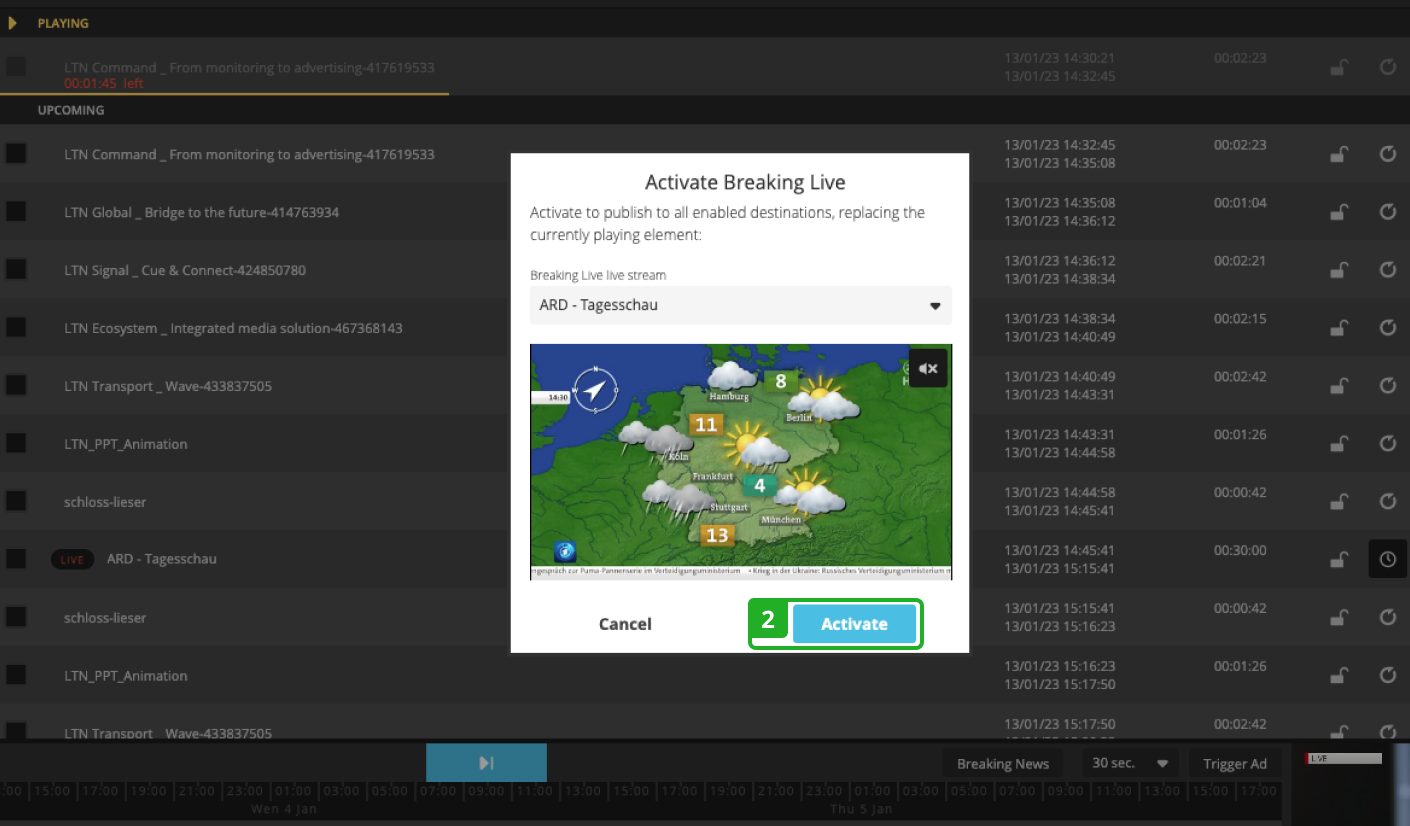The height and width of the screenshot is (826, 1410).
Task: Check the box beside ARD - Tagesschau live row
Action: [16, 559]
